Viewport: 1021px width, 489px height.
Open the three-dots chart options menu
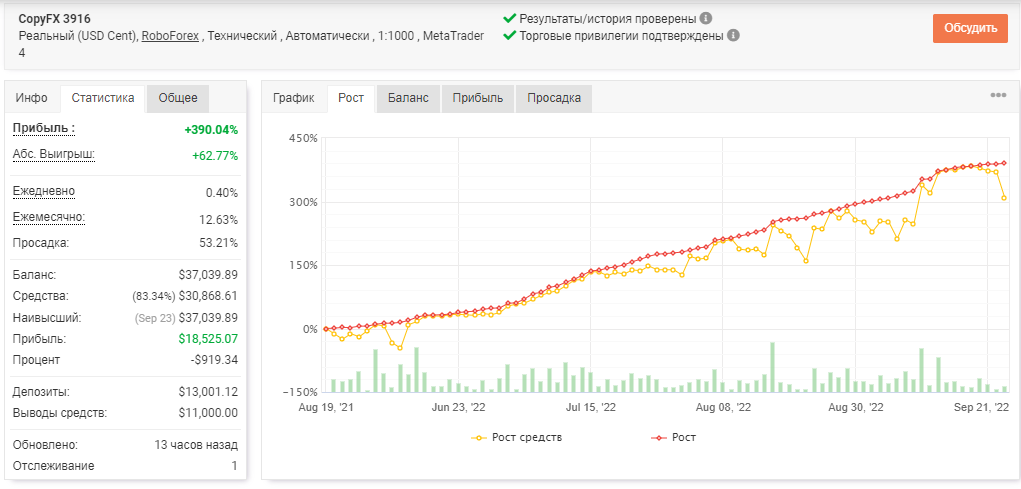(998, 95)
